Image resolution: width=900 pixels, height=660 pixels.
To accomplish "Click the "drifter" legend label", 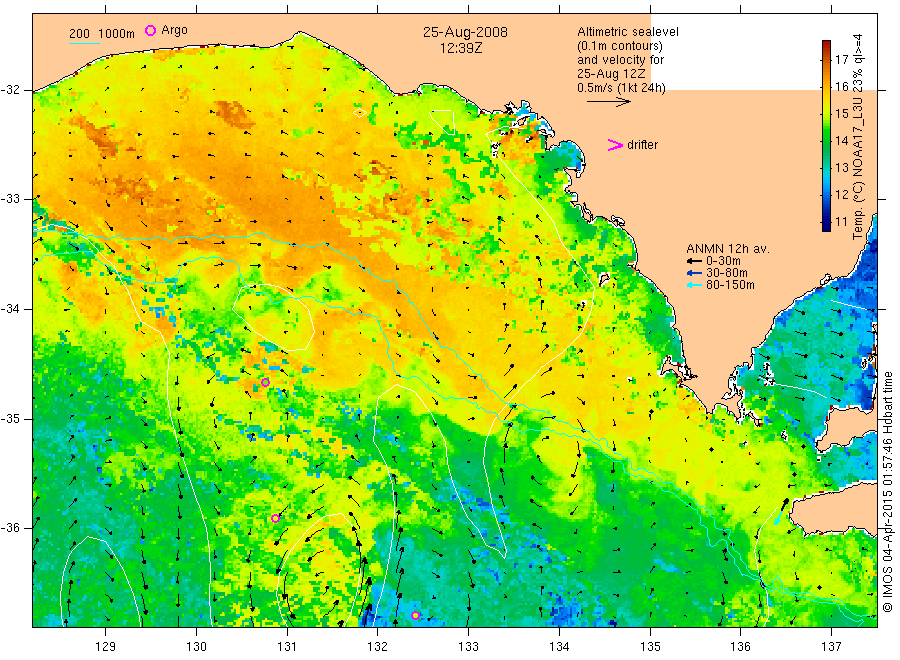I will tap(642, 145).
